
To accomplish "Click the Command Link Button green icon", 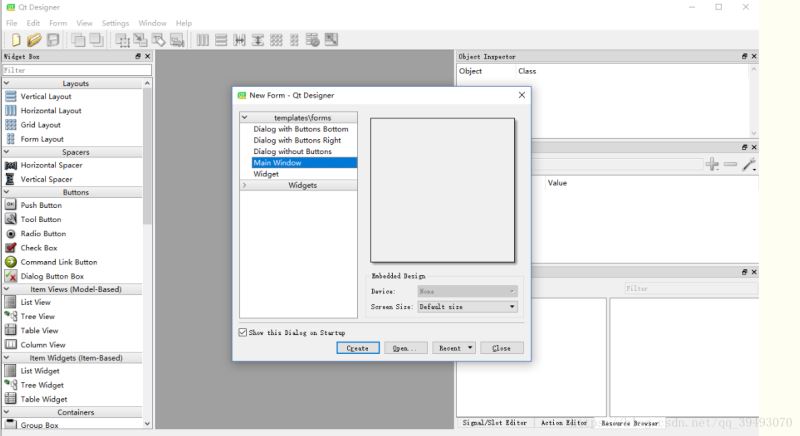I will pos(11,262).
